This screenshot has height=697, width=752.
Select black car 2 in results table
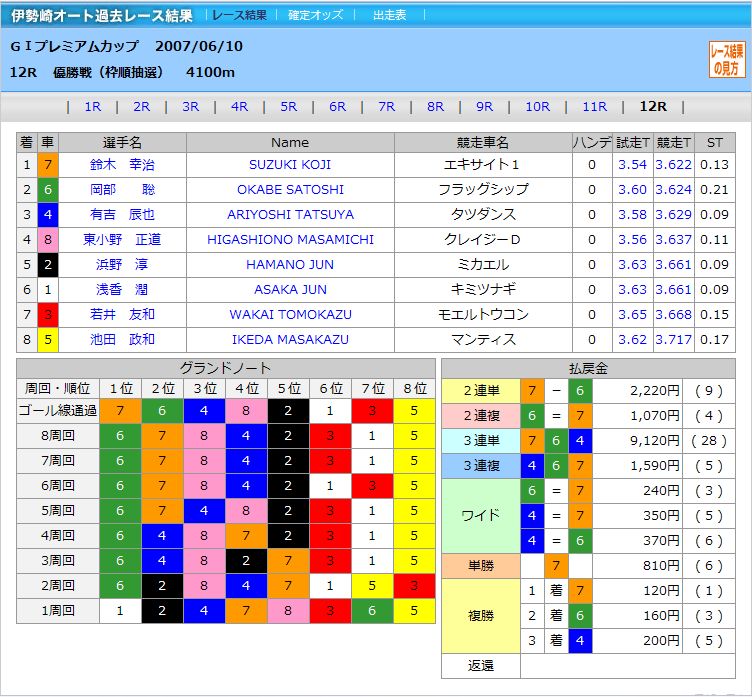point(48,265)
